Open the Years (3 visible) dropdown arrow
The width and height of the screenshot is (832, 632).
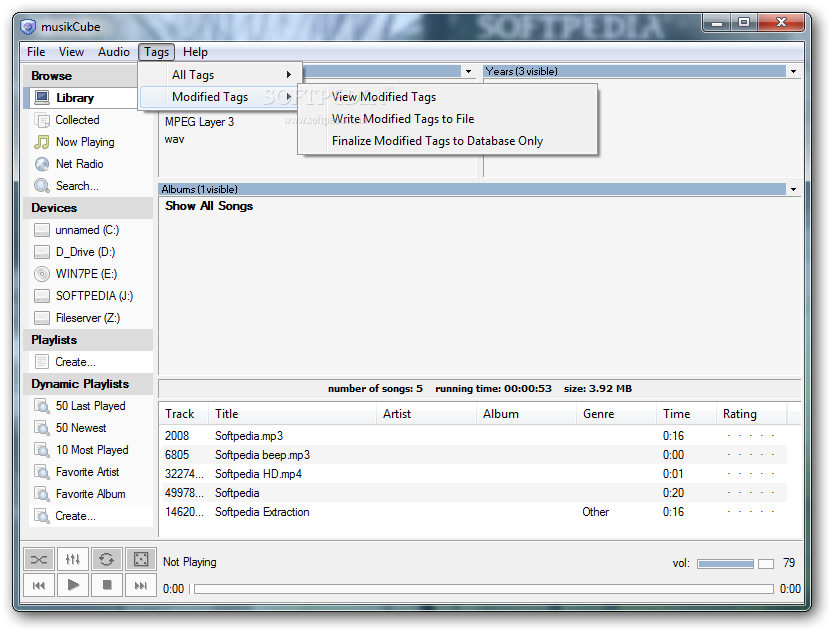point(793,71)
